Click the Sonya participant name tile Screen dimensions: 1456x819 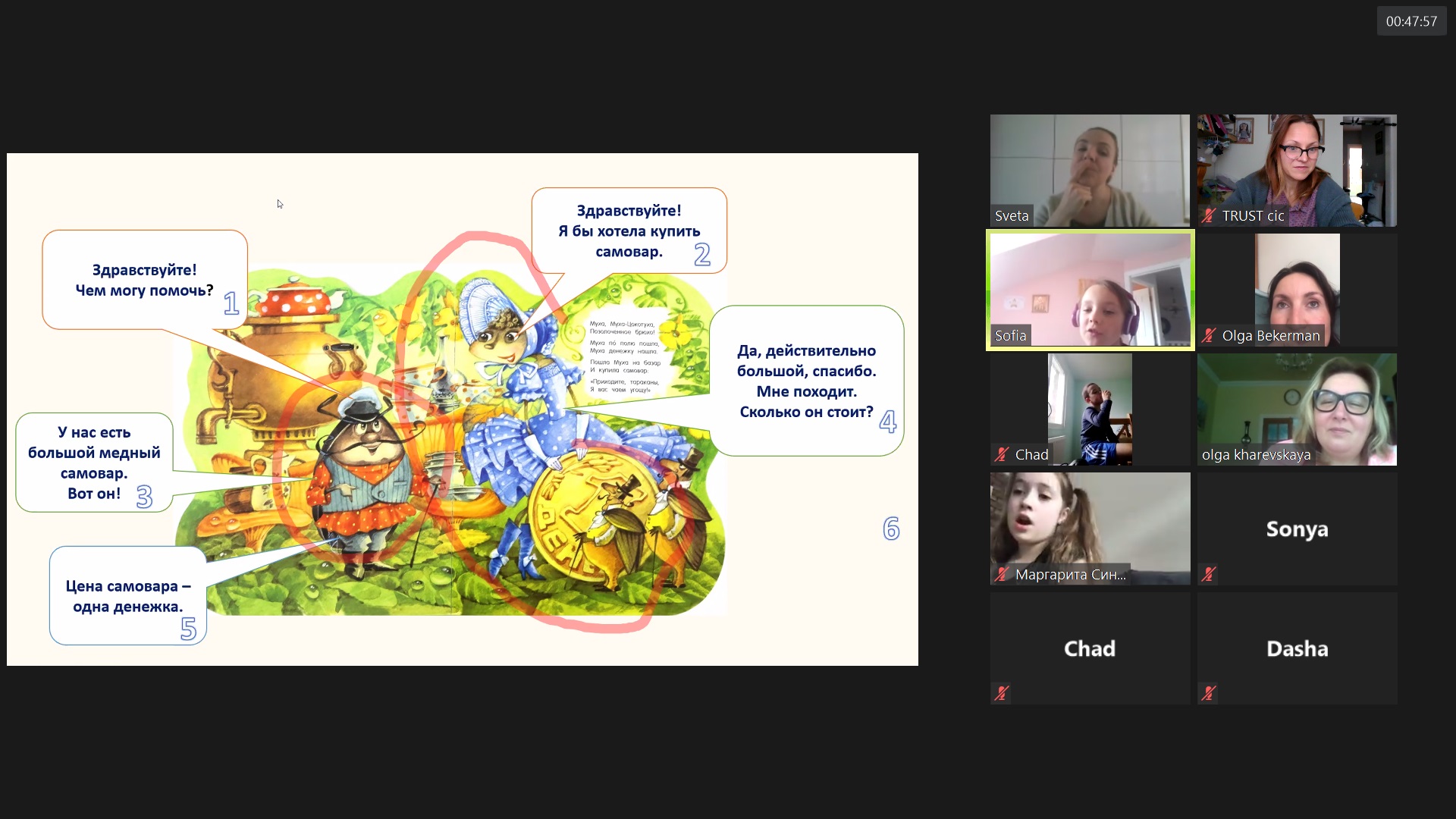pos(1297,529)
